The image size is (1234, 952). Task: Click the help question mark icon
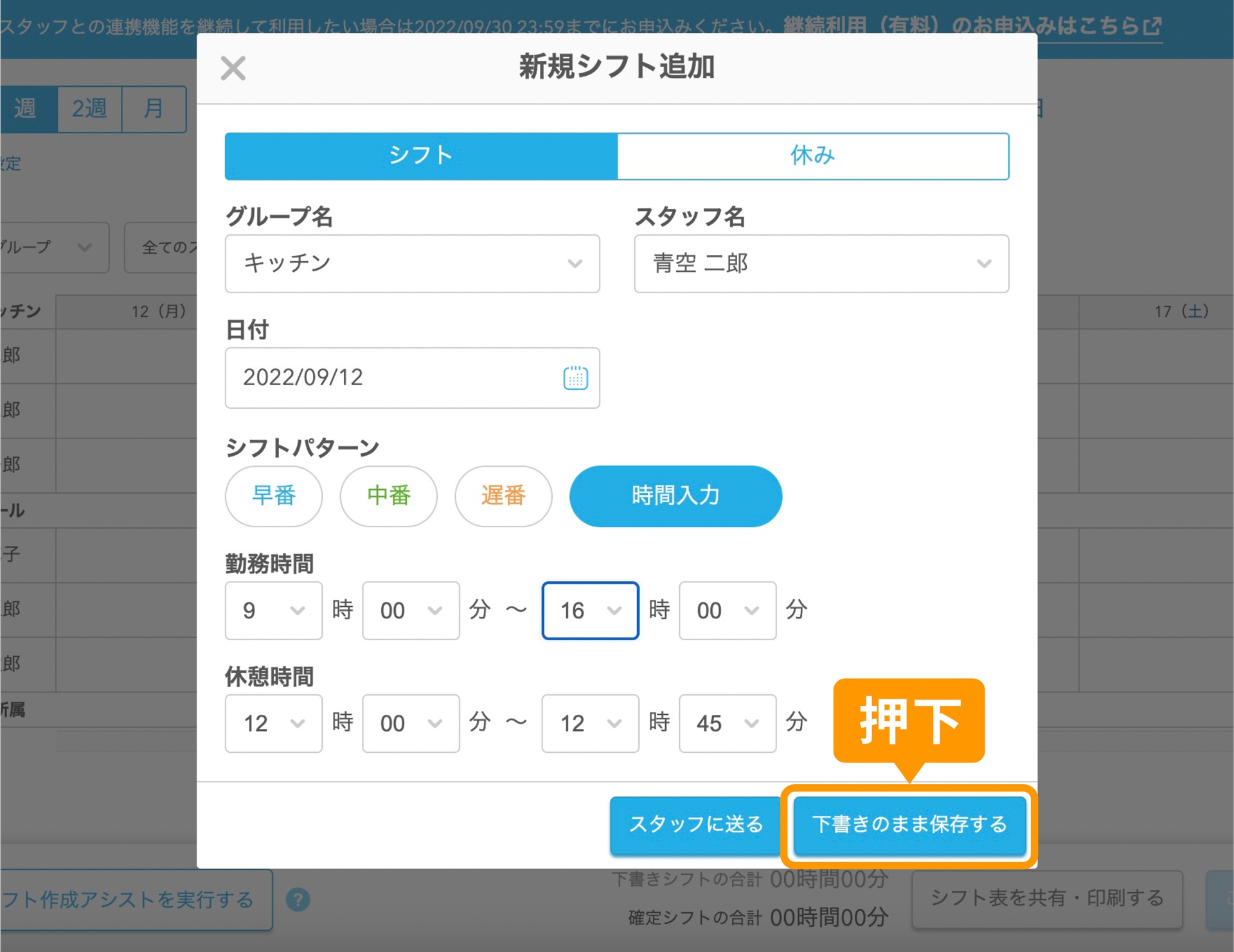click(x=298, y=899)
